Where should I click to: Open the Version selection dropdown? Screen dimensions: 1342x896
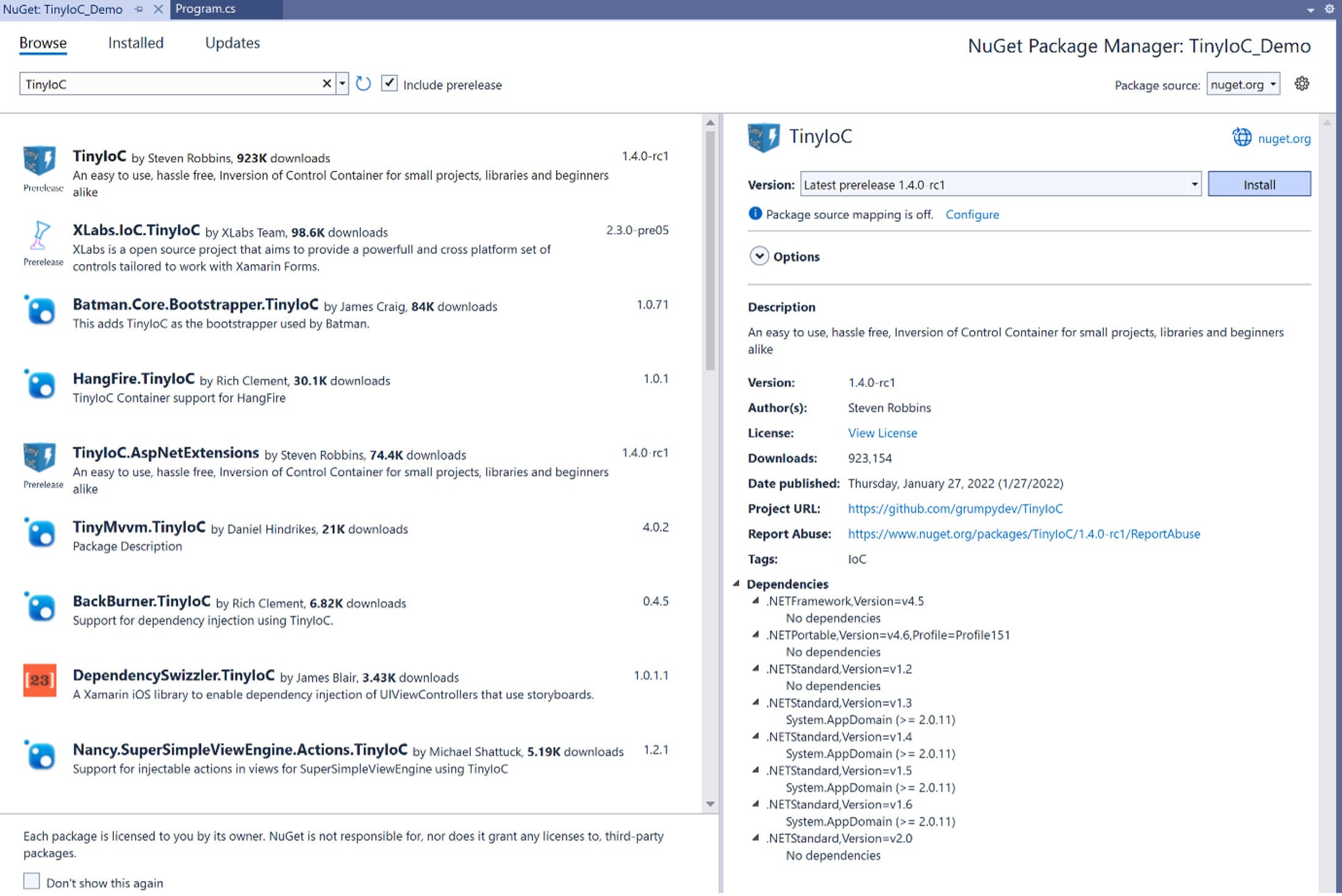(x=1000, y=184)
